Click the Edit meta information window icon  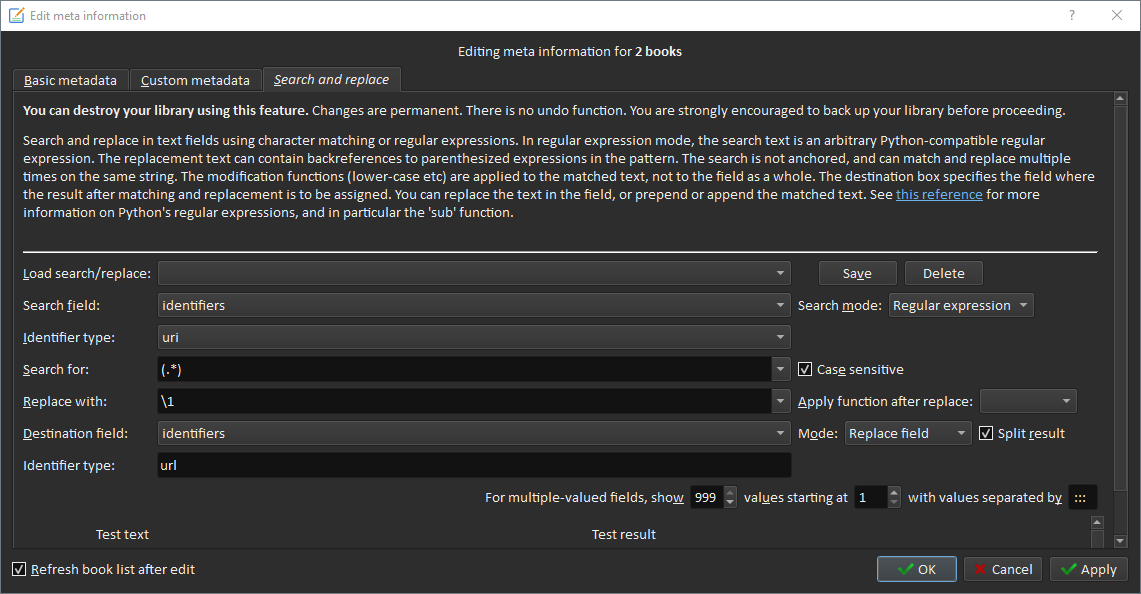[16, 16]
